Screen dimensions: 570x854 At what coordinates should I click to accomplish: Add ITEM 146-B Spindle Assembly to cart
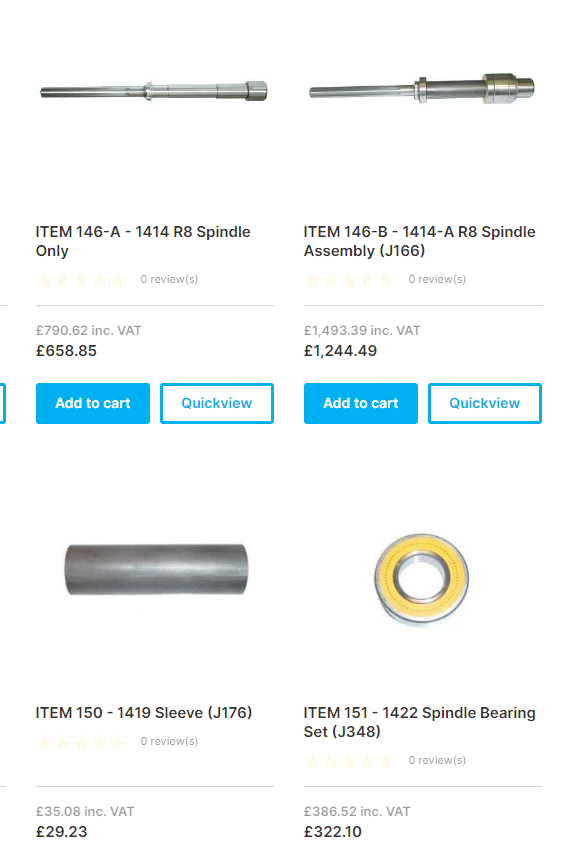tap(360, 403)
